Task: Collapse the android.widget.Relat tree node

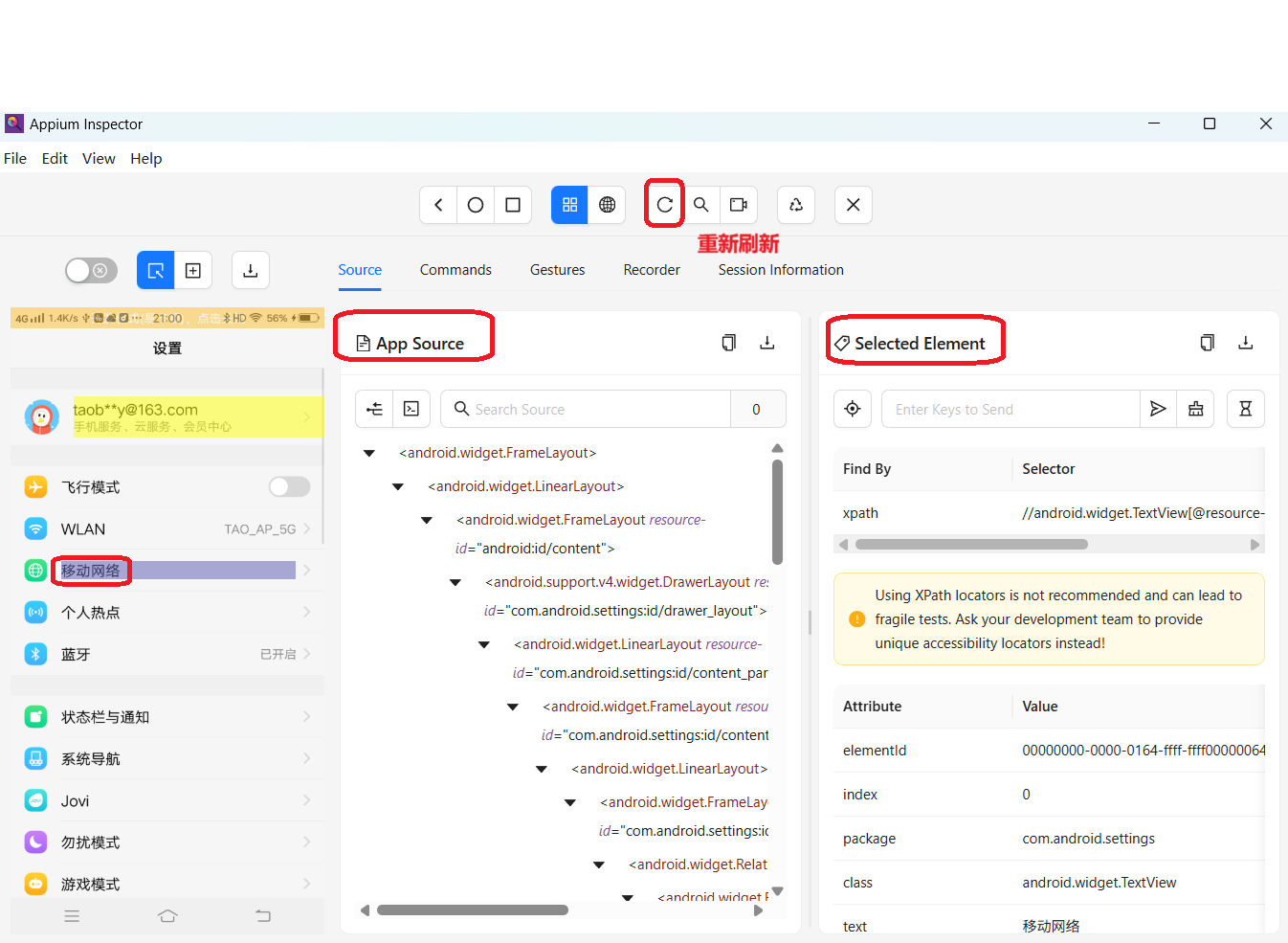Action: tap(599, 865)
